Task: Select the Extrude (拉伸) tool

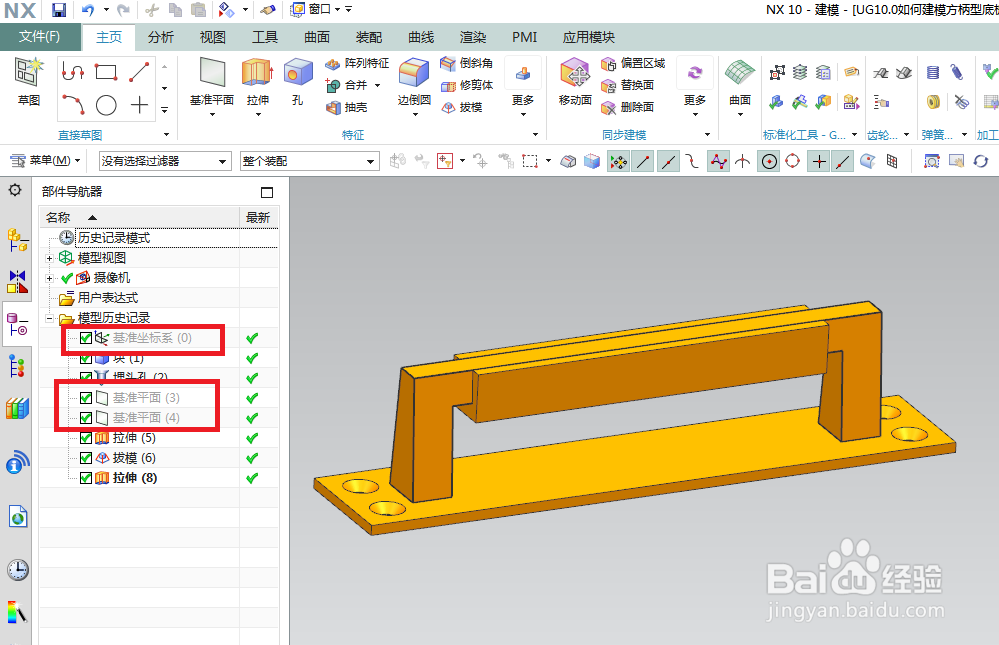Action: pyautogui.click(x=258, y=82)
